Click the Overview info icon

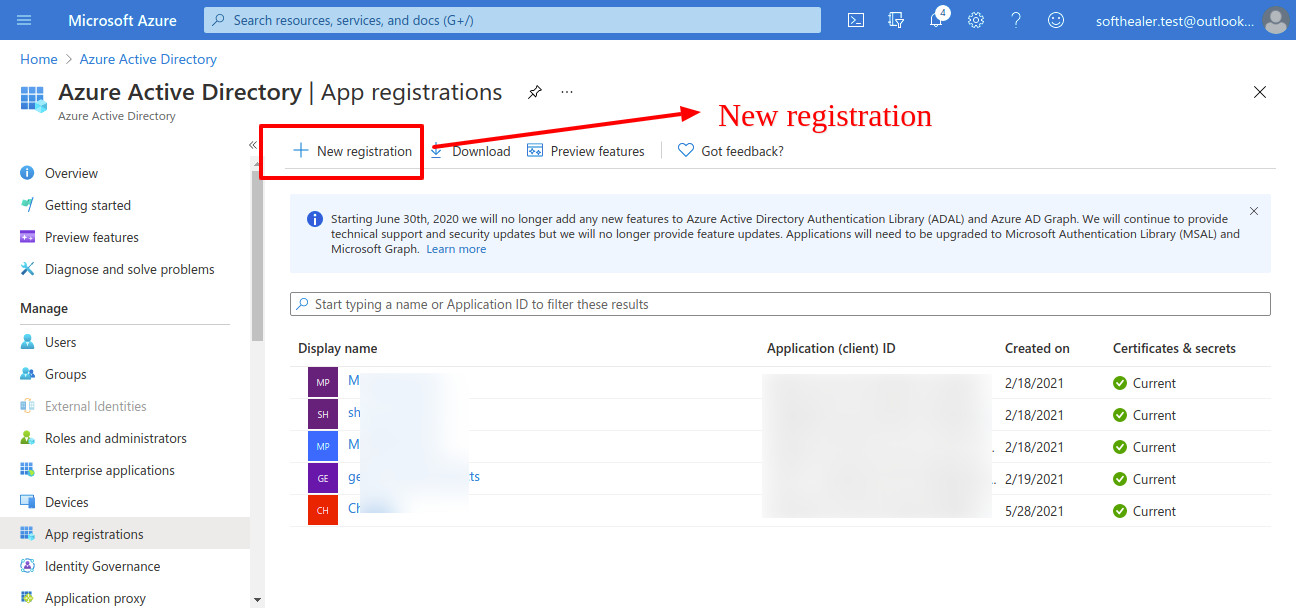tap(27, 173)
